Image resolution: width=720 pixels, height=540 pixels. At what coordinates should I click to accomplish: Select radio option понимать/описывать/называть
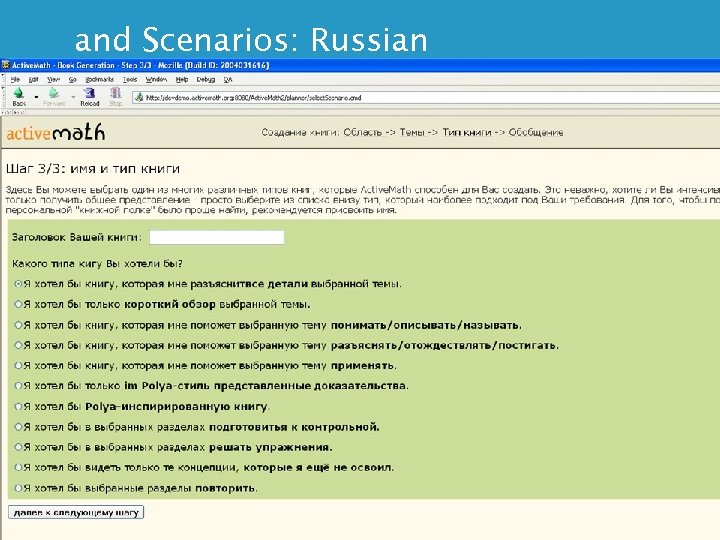click(x=18, y=325)
